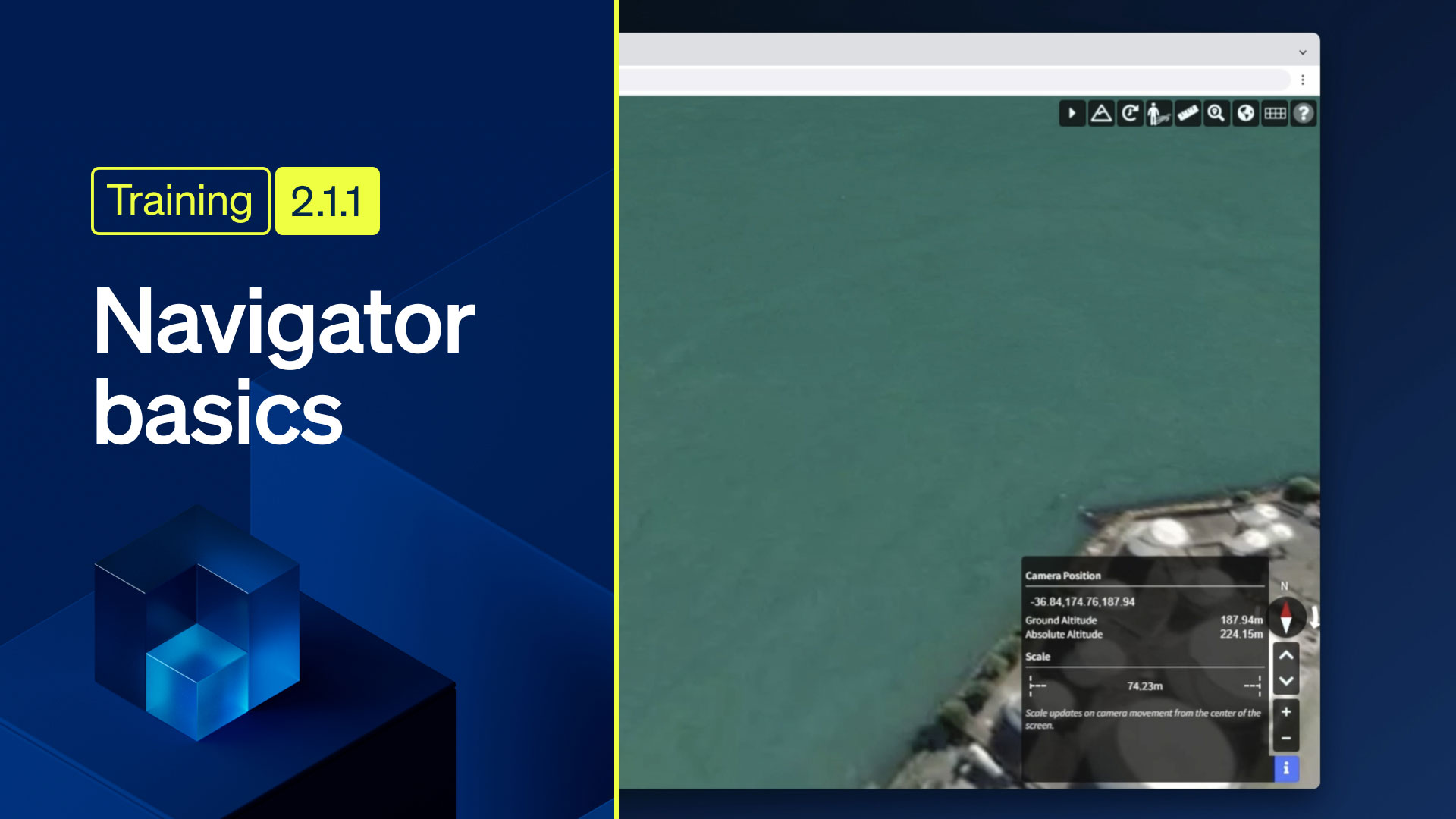
Task: Click the globe view icon
Action: pyautogui.click(x=1245, y=114)
